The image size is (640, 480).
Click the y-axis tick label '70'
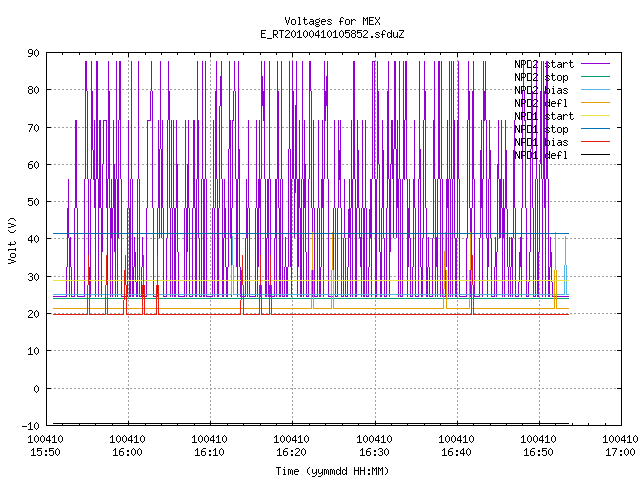click(x=34, y=128)
